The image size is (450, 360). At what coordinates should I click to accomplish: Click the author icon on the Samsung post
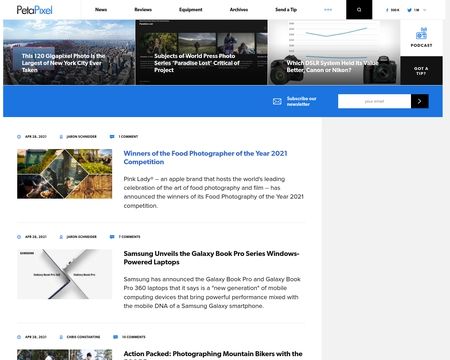click(61, 237)
